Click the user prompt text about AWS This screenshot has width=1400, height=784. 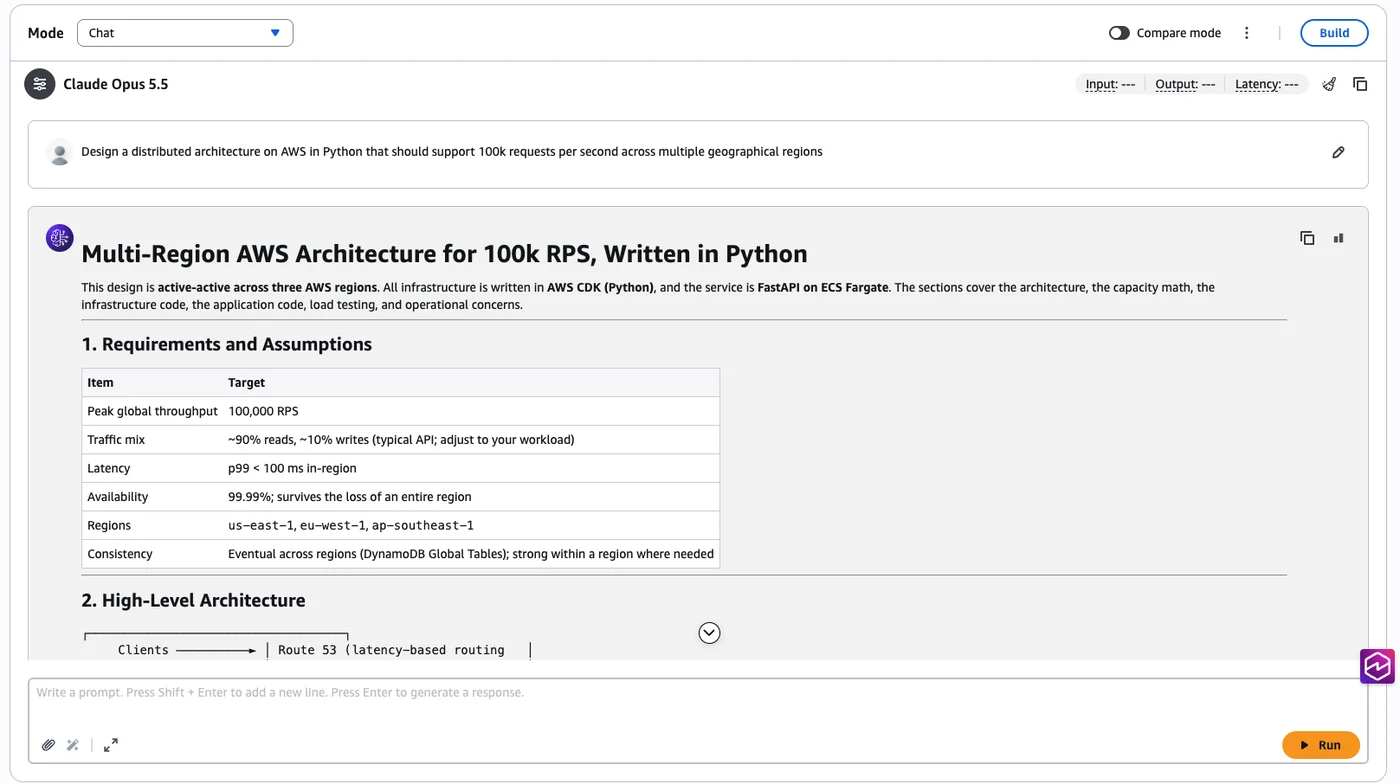point(452,152)
